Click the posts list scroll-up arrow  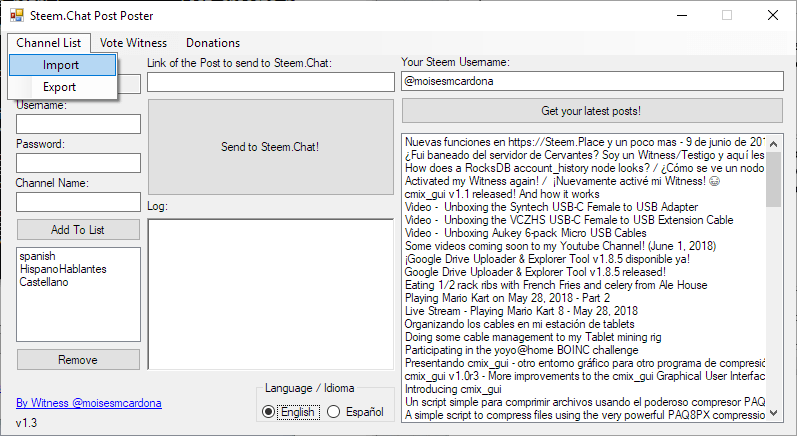pyautogui.click(x=774, y=144)
